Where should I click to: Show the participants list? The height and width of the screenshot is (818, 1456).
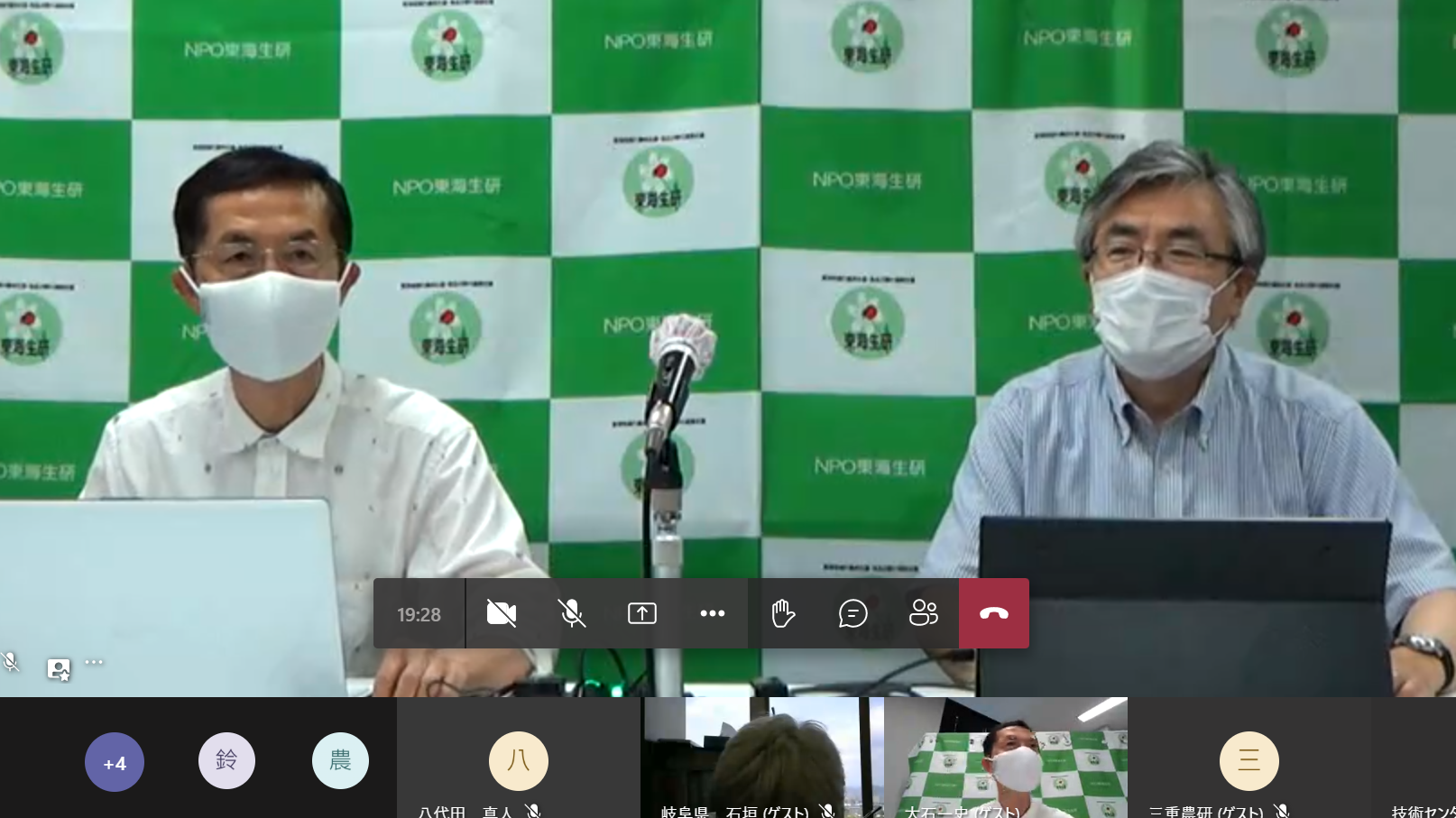coord(923,613)
